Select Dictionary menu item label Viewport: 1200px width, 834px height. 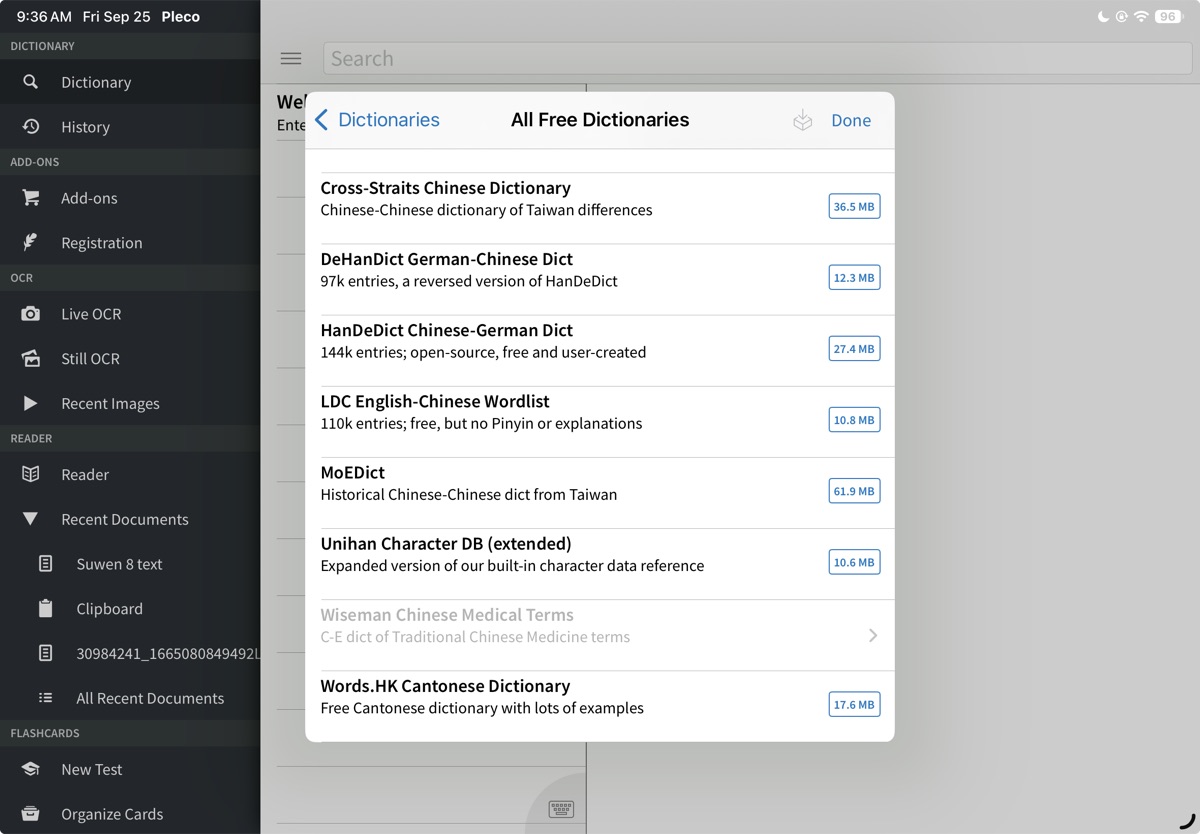96,82
